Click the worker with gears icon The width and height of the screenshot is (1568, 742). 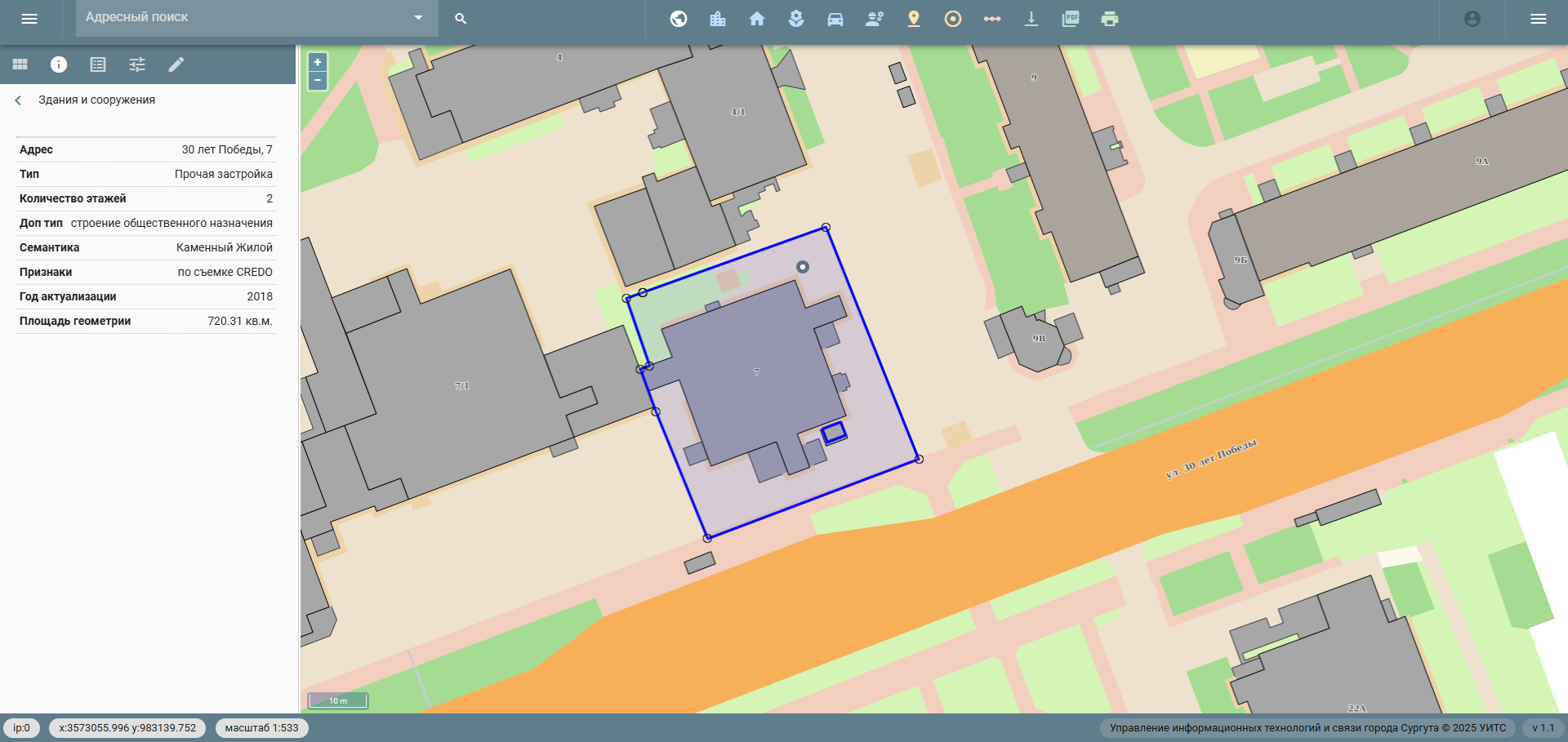875,19
